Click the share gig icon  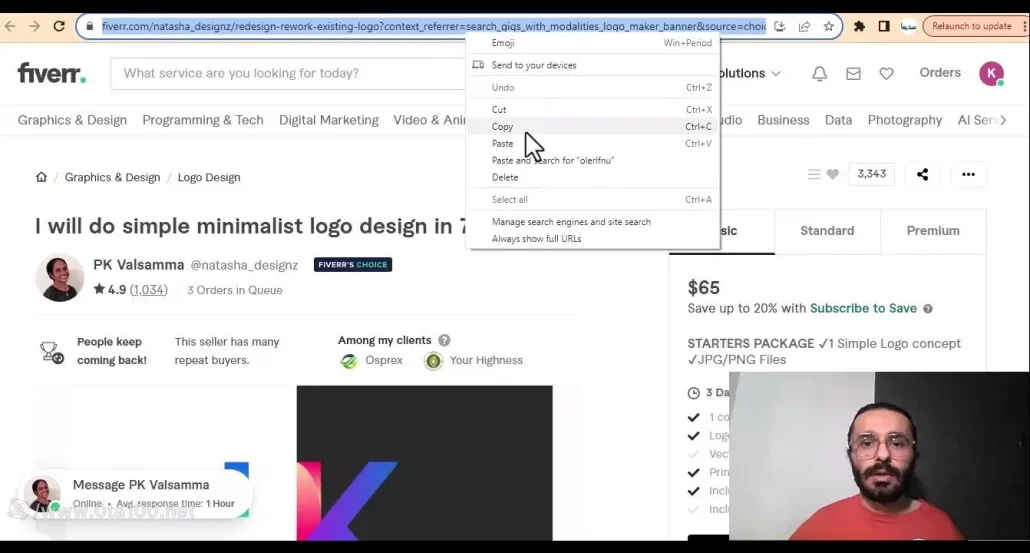(922, 174)
